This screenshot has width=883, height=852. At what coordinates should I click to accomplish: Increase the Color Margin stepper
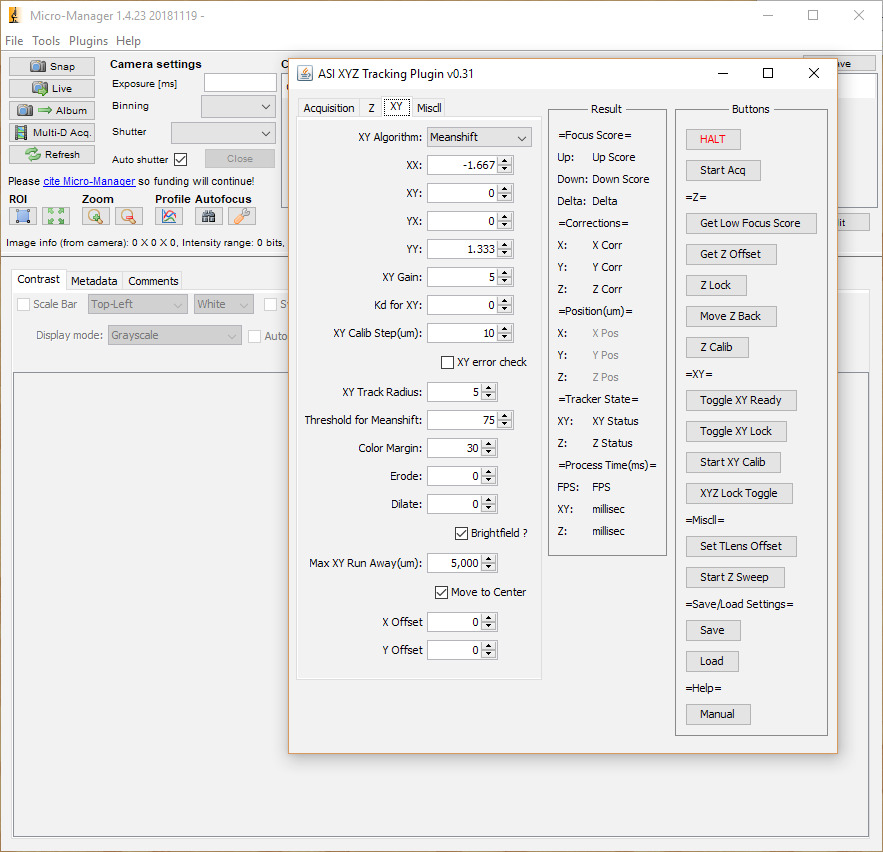click(x=489, y=444)
